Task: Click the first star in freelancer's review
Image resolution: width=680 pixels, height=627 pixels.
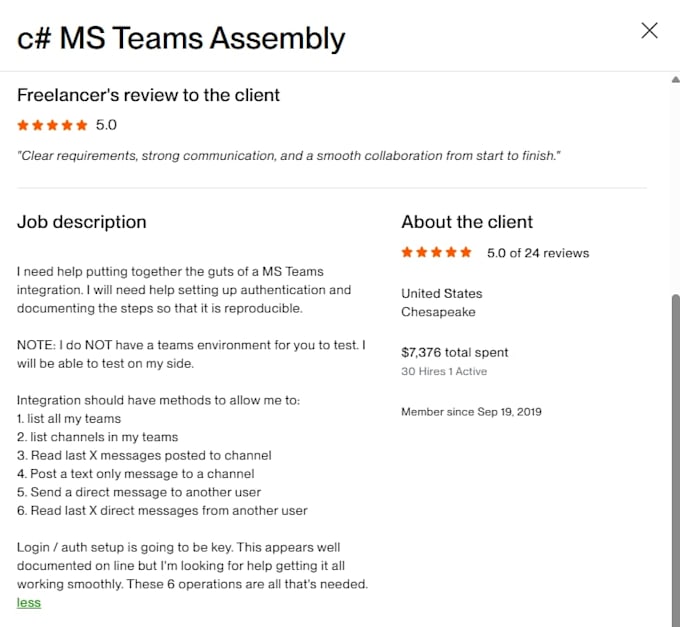Action: coord(23,125)
